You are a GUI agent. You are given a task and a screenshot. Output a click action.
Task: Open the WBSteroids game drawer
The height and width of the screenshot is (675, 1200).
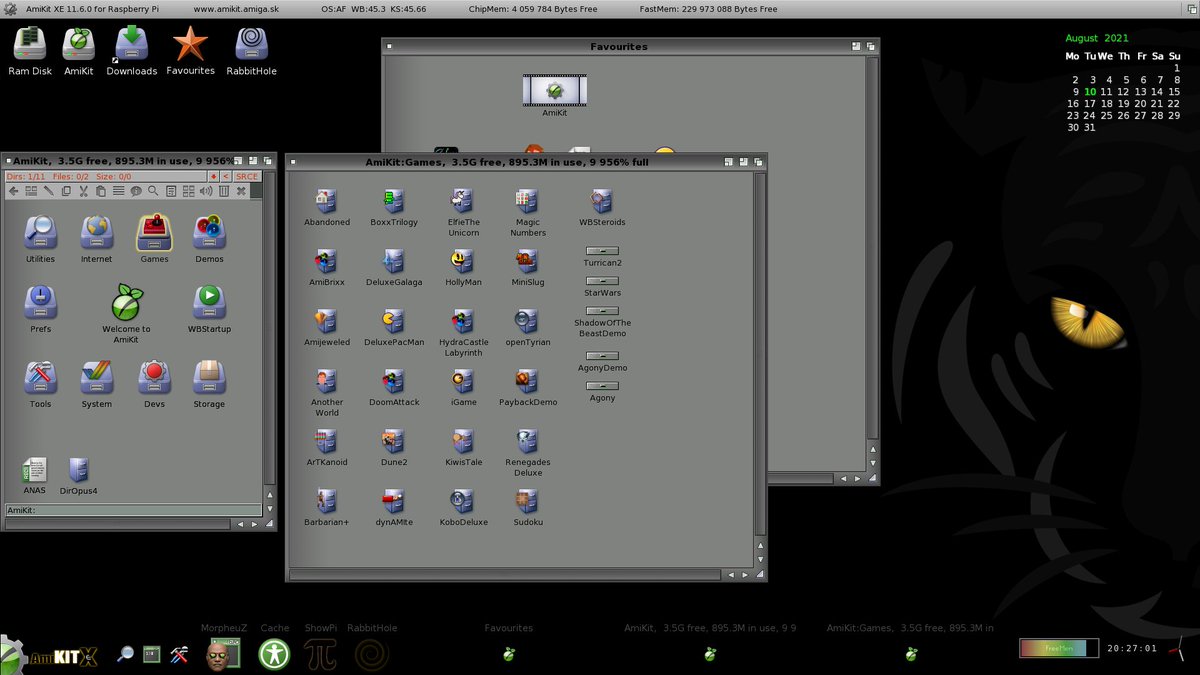[x=602, y=207]
